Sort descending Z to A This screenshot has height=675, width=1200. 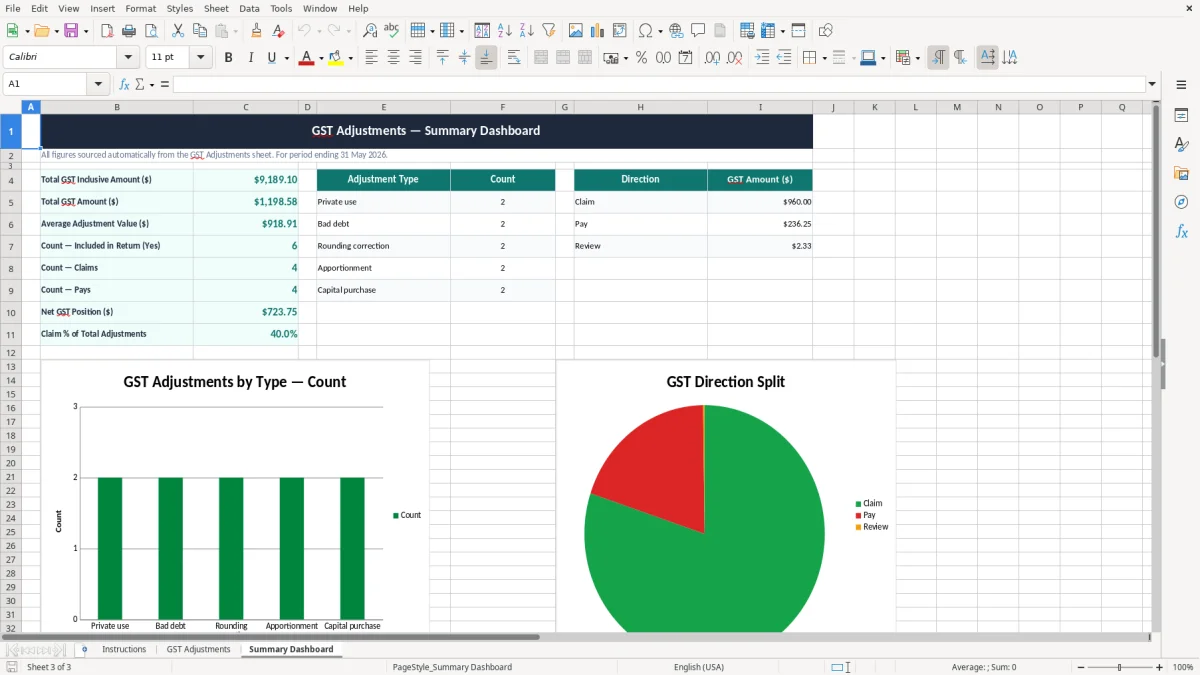(x=527, y=31)
